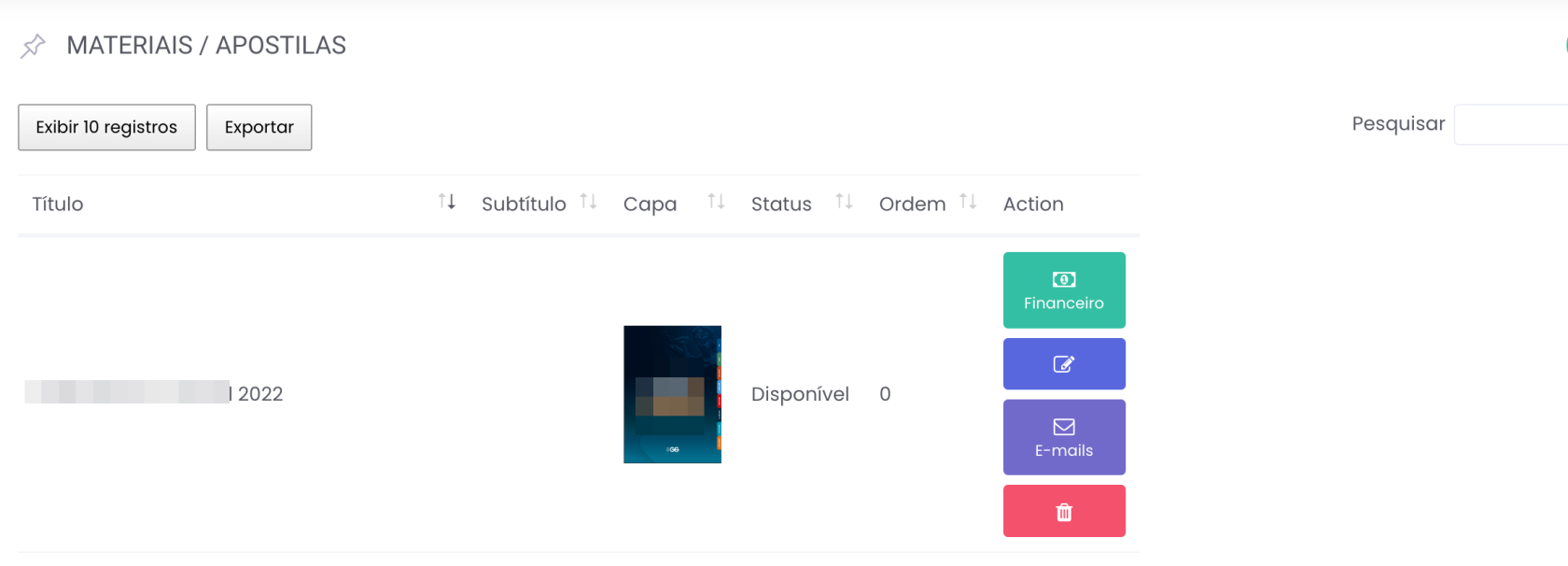Delete the material with the trash button
This screenshot has width=1568, height=566.
pos(1064,512)
